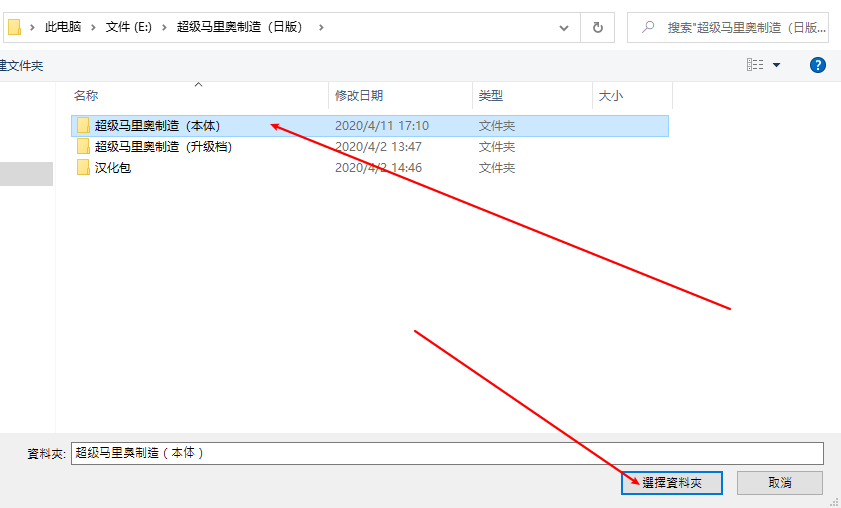Click folder icon of 汉化包
This screenshot has width=841, height=508.
83,167
